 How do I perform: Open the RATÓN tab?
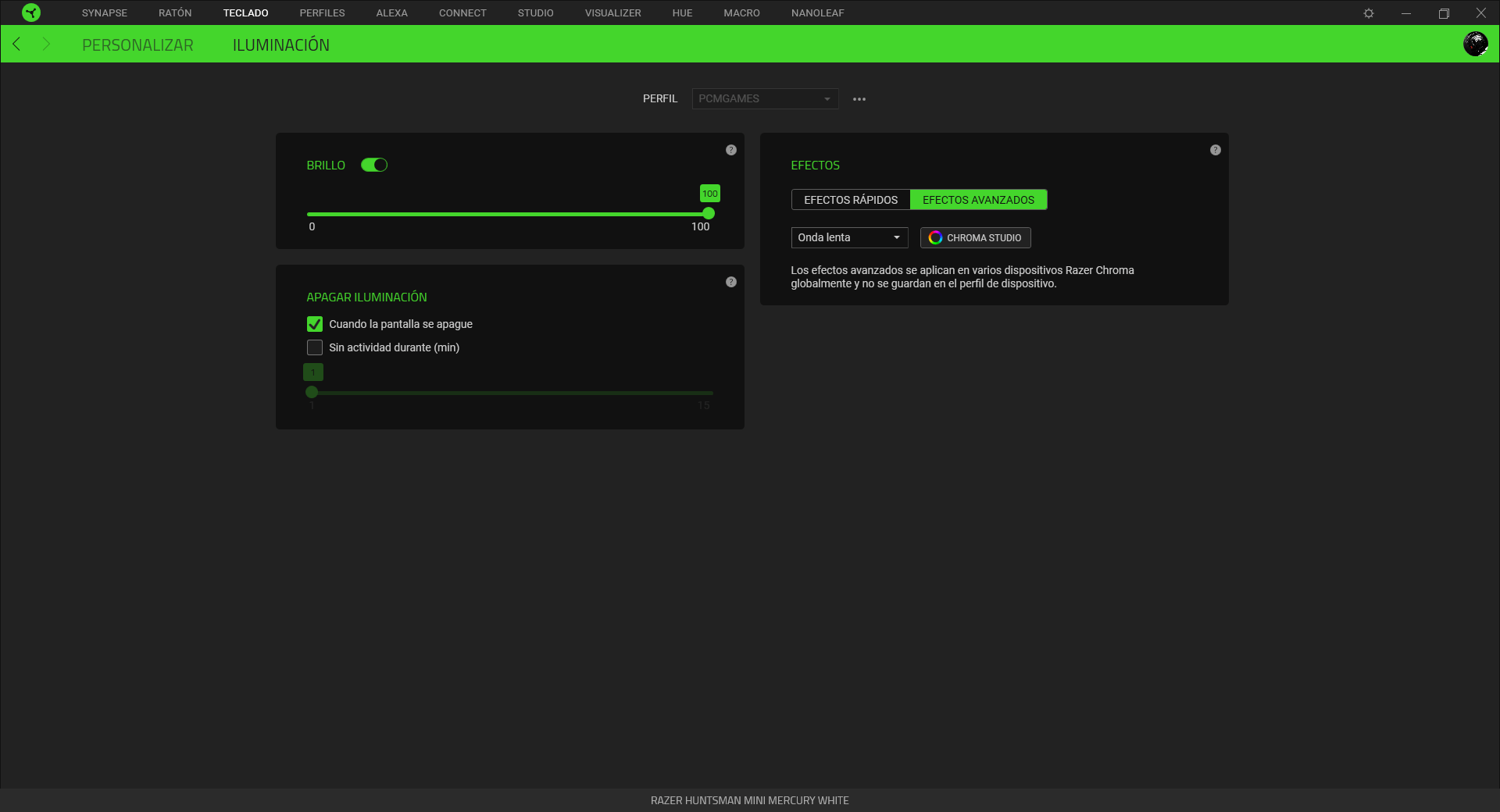tap(175, 13)
